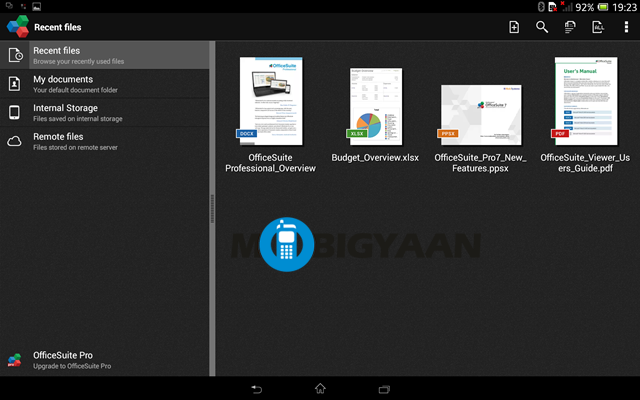Image resolution: width=640 pixels, height=400 pixels.
Task: Open Remote files entry
Action: 104,141
